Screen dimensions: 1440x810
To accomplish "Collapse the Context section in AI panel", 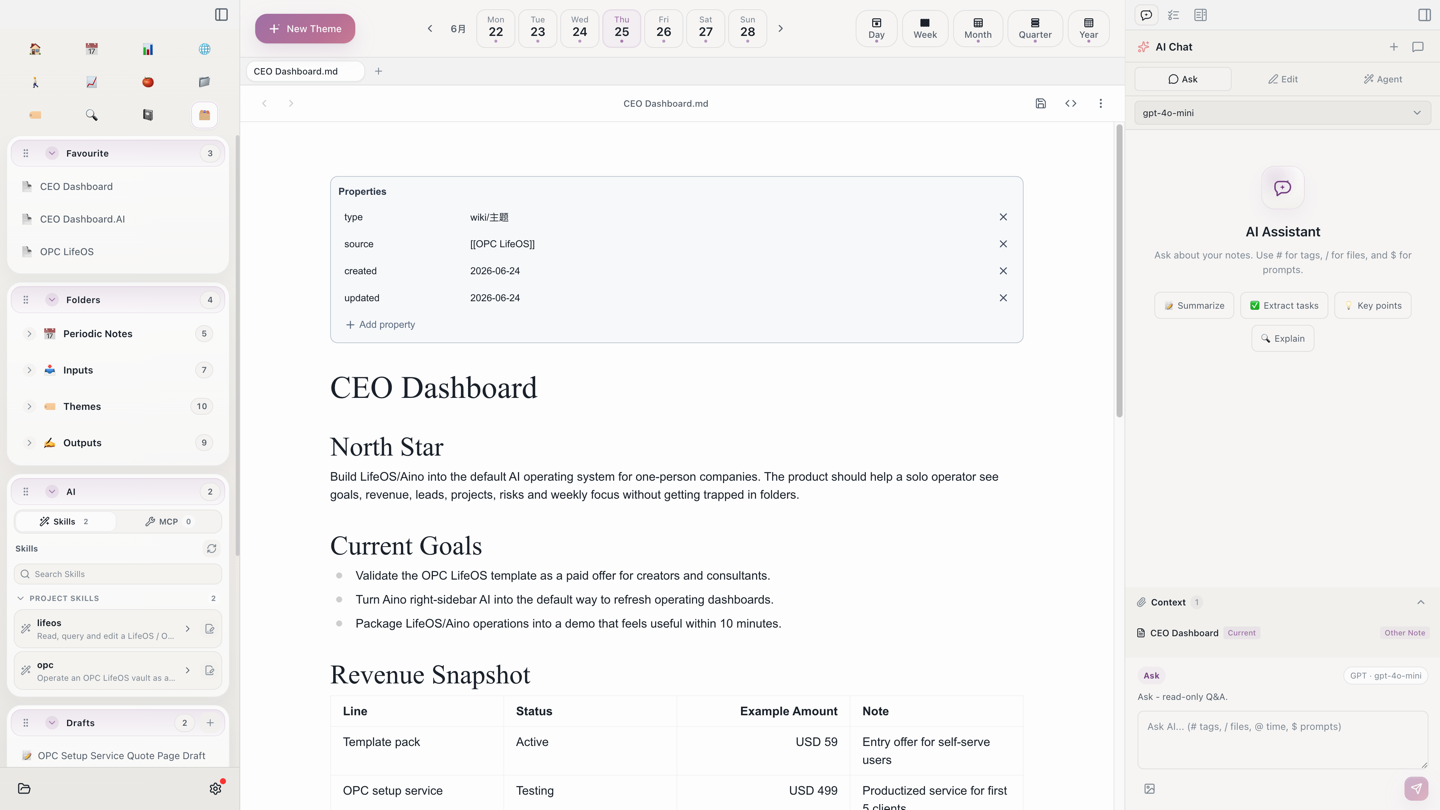I will pyautogui.click(x=1420, y=603).
